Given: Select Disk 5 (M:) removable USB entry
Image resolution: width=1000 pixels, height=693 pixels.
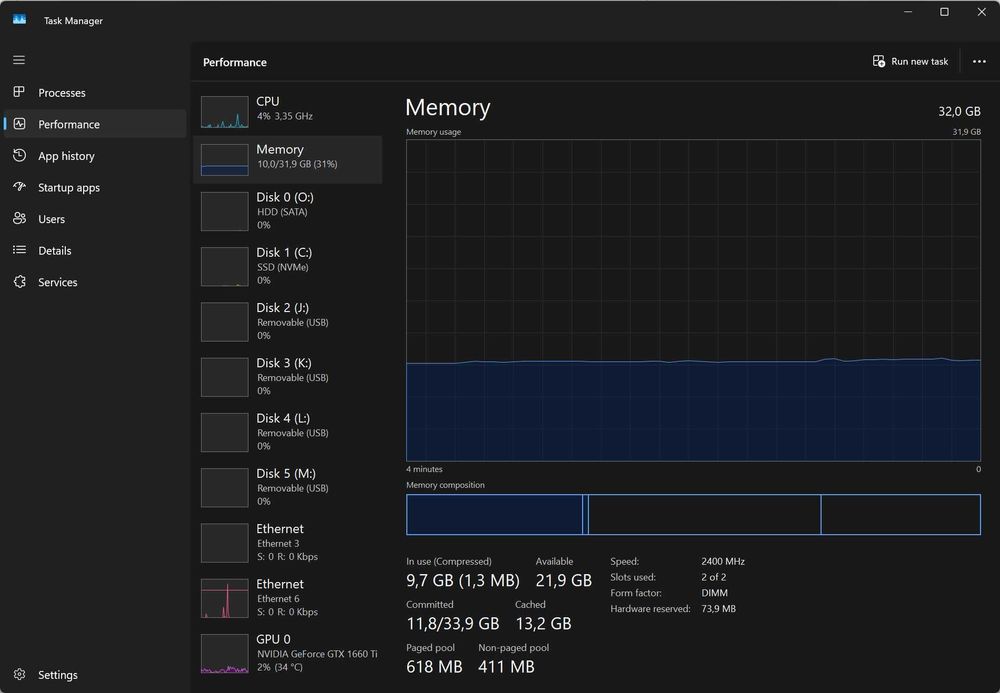Looking at the screenshot, I should (288, 488).
